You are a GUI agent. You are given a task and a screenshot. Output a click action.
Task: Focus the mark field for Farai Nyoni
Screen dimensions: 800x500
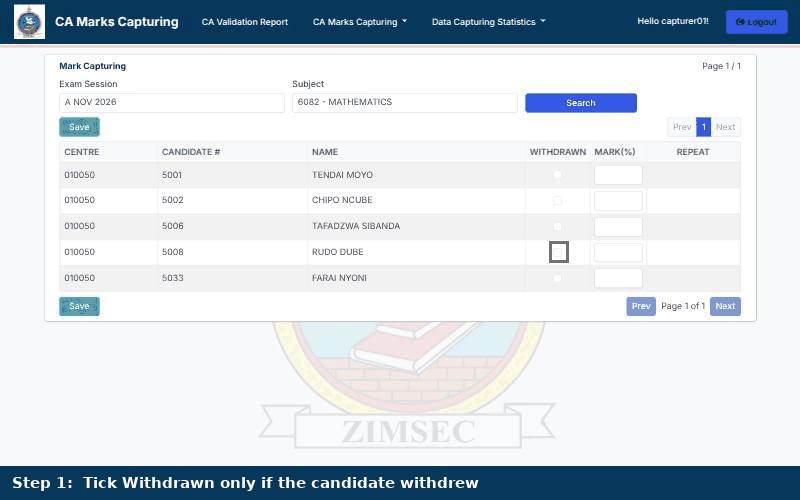click(618, 278)
